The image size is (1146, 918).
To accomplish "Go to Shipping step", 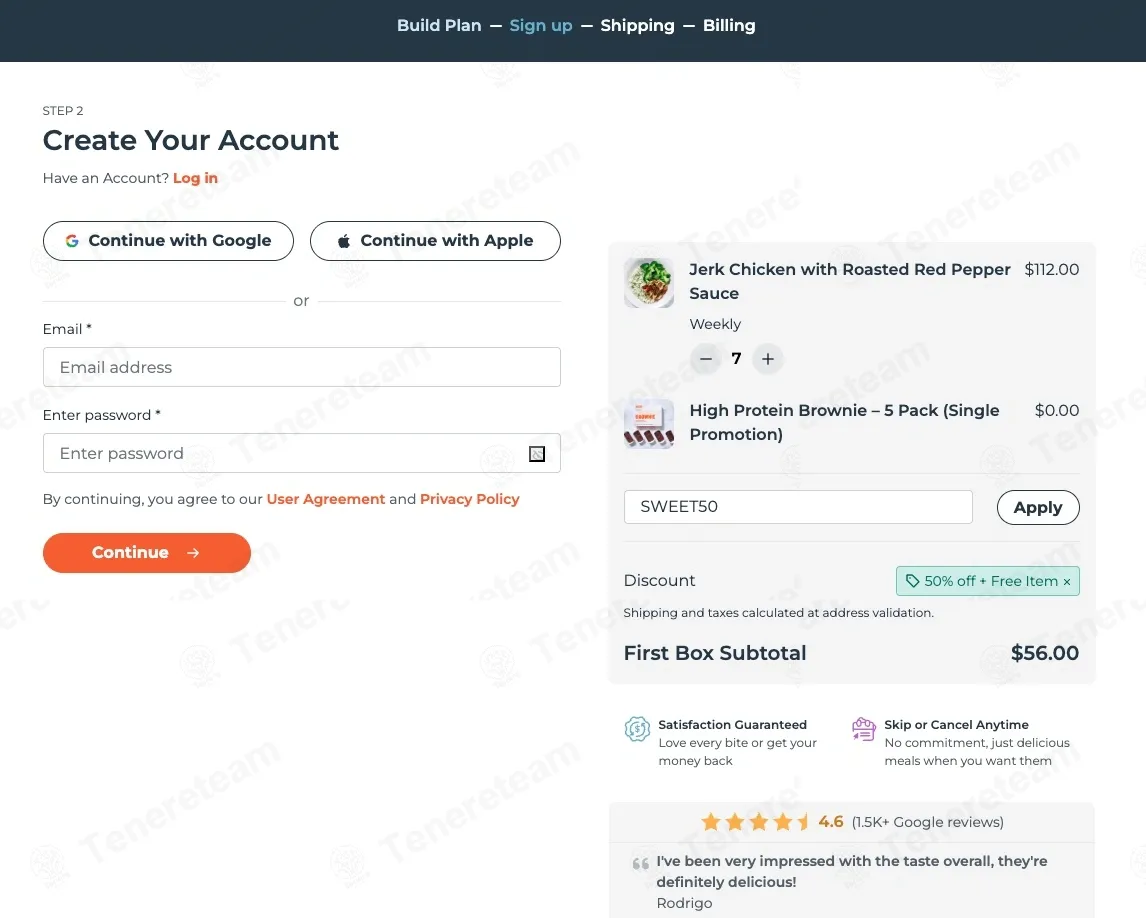I will point(637,26).
